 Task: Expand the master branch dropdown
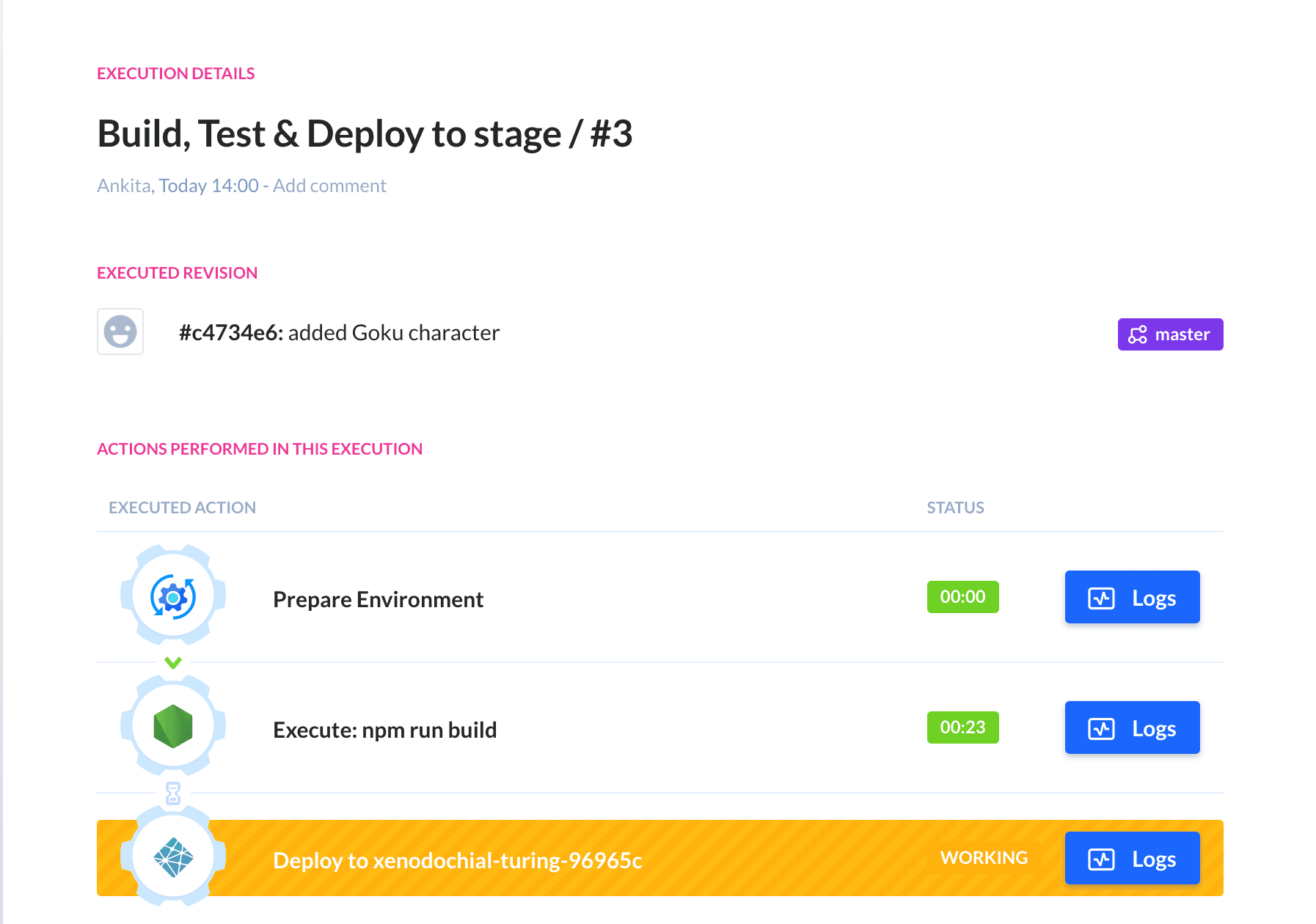tap(1169, 334)
